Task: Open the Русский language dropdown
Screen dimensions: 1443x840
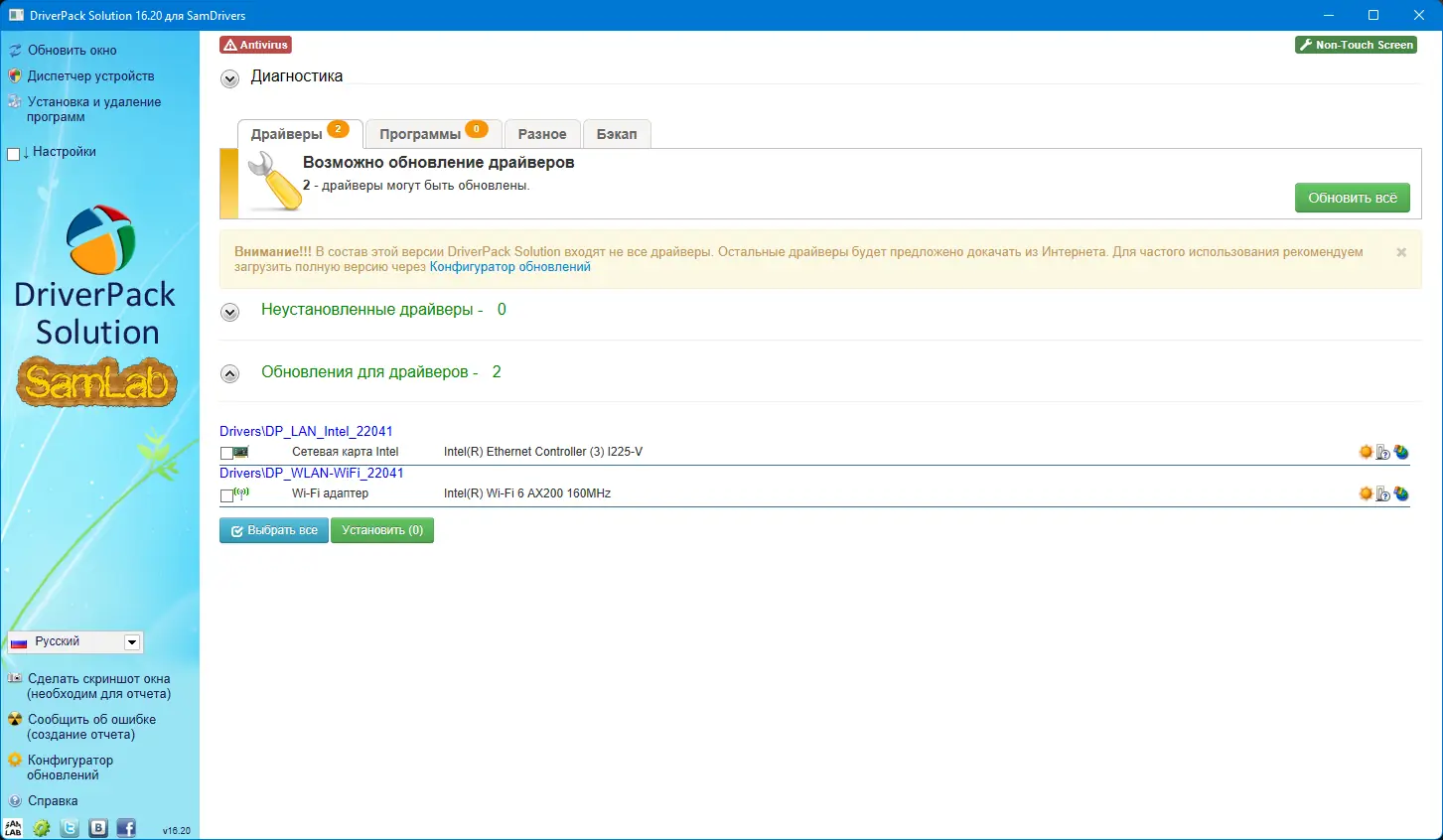Action: 75,642
